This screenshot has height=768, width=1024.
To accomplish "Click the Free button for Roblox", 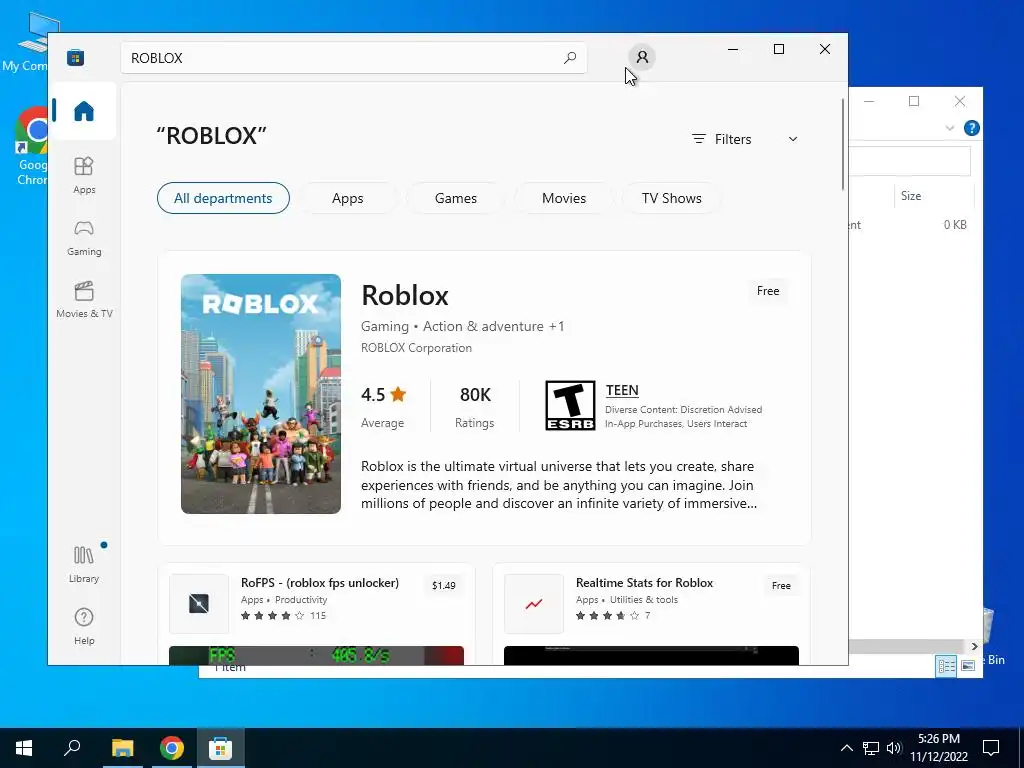I will click(x=767, y=291).
